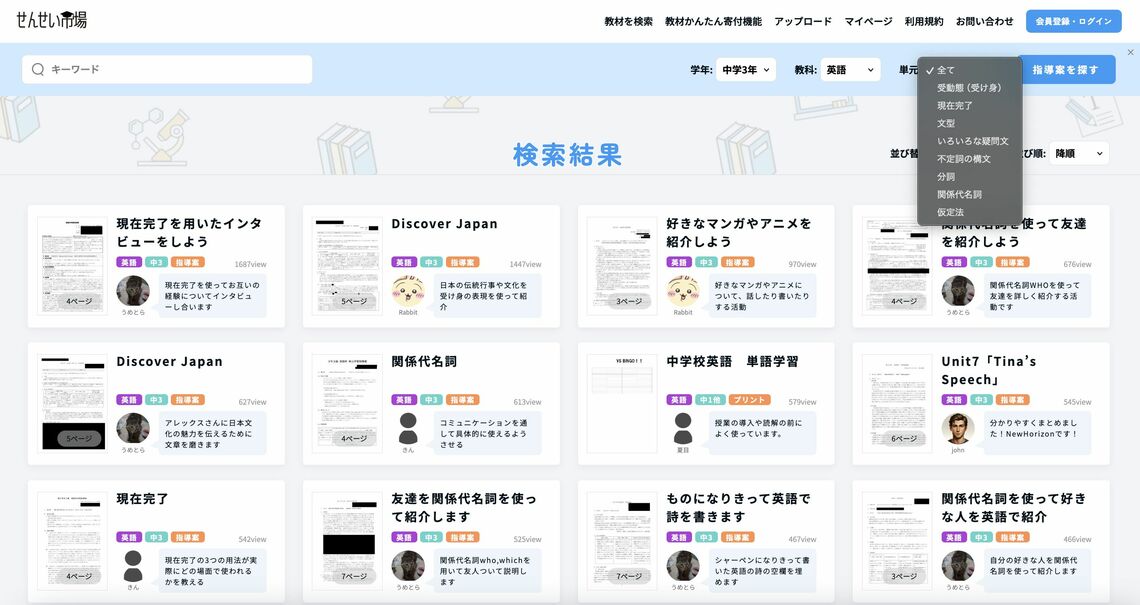Open the 現在完了 card title in third row
The width and height of the screenshot is (1140, 605).
142,499
